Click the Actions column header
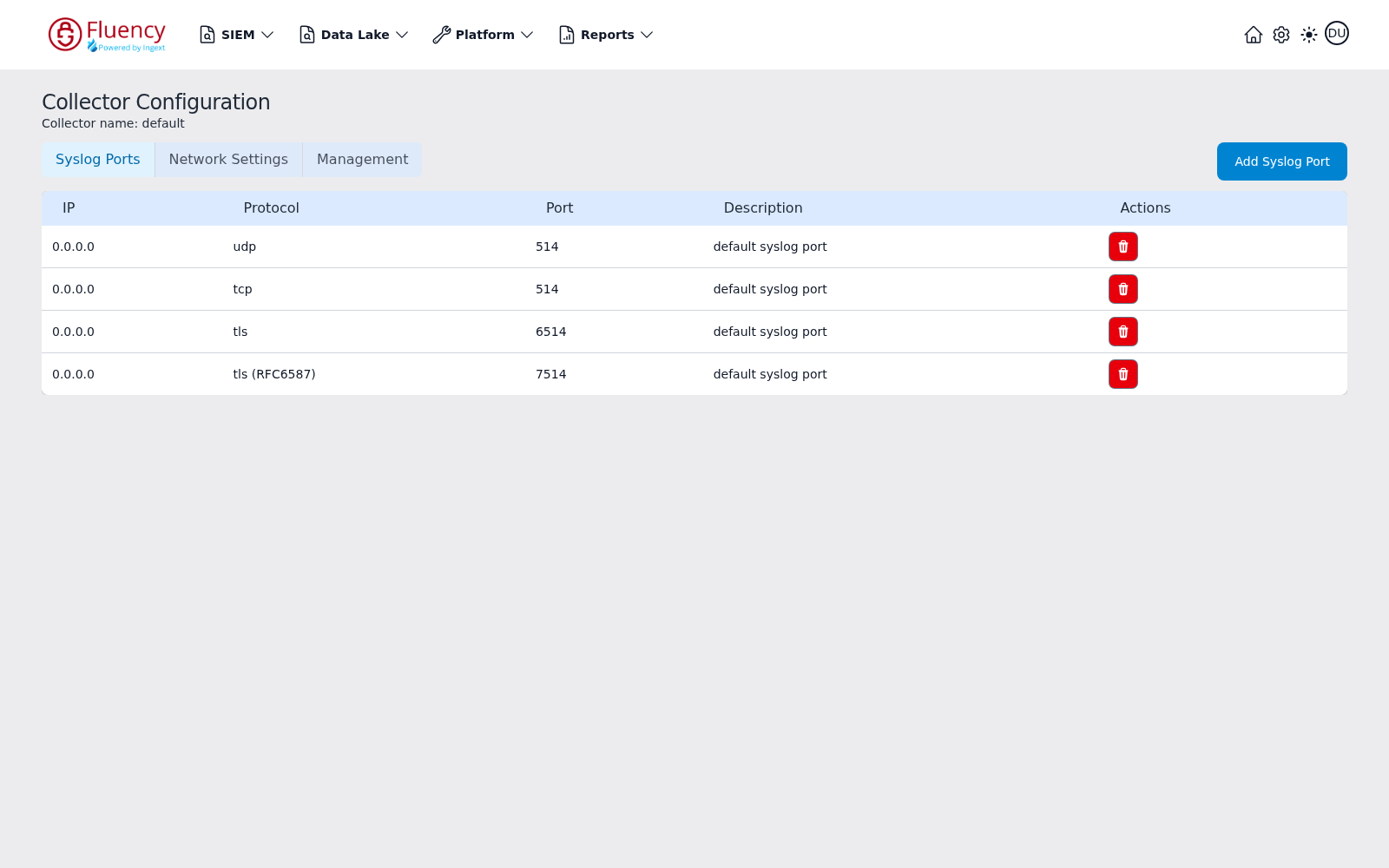Screen dimensions: 1389x868 pyautogui.click(x=1145, y=208)
